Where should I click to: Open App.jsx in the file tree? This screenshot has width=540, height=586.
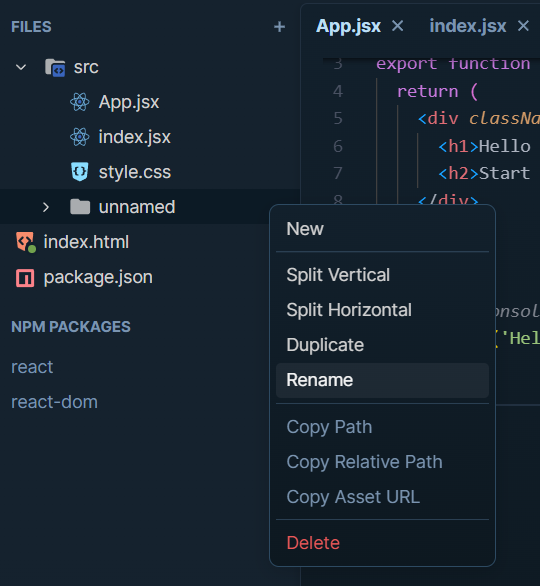click(x=129, y=102)
